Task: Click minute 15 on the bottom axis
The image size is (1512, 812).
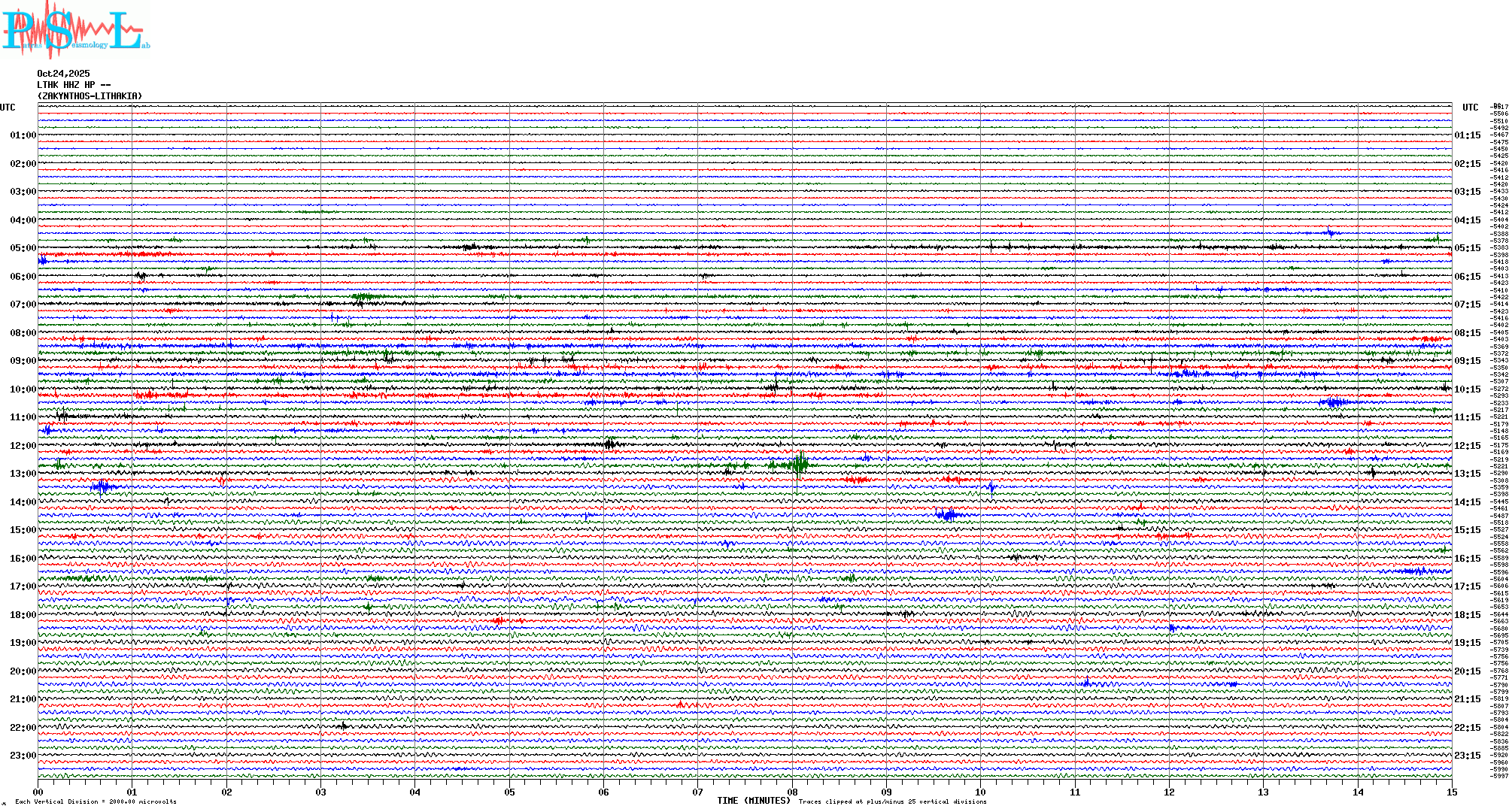Action: [1451, 792]
